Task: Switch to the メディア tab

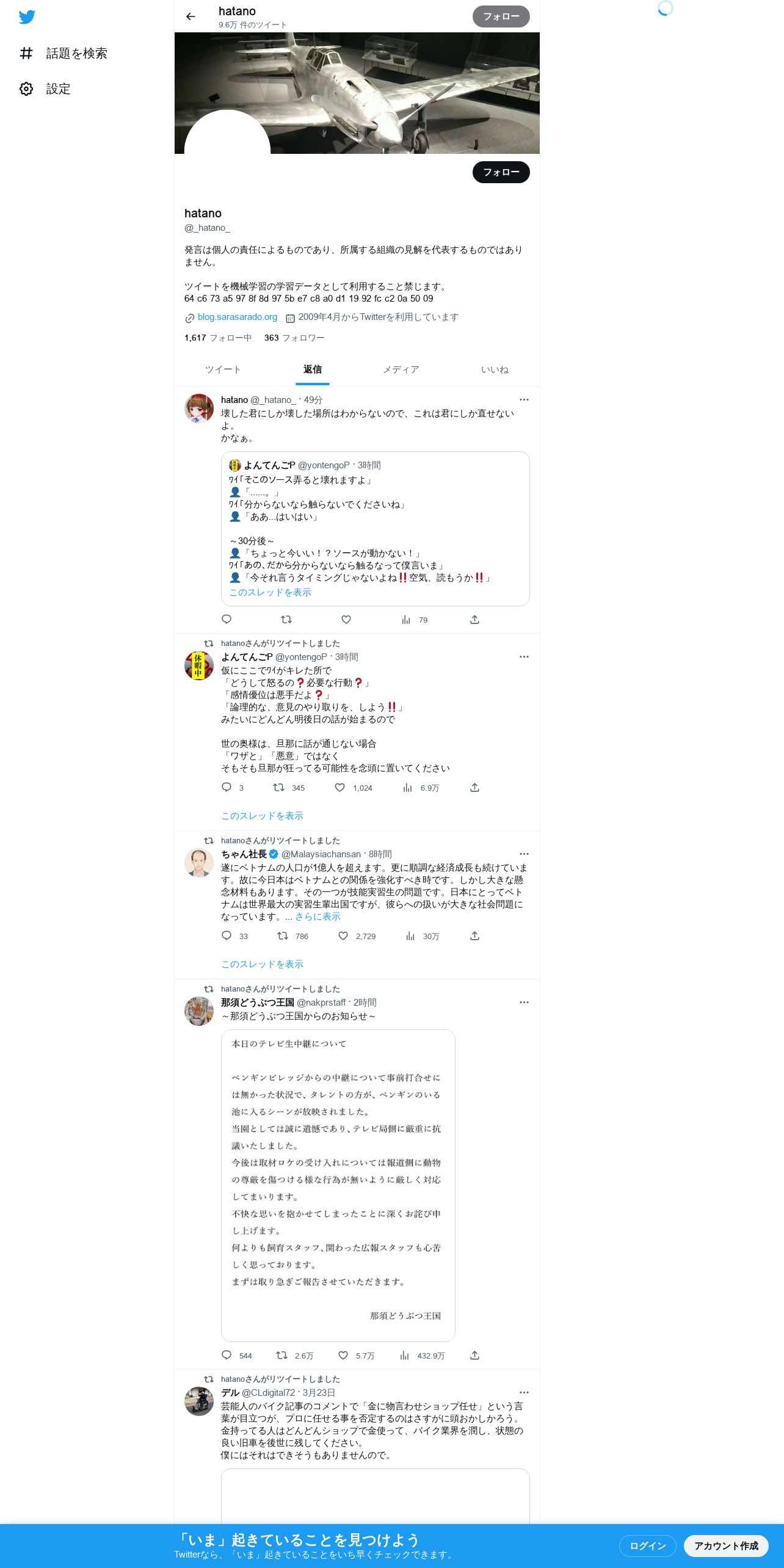Action: click(401, 369)
